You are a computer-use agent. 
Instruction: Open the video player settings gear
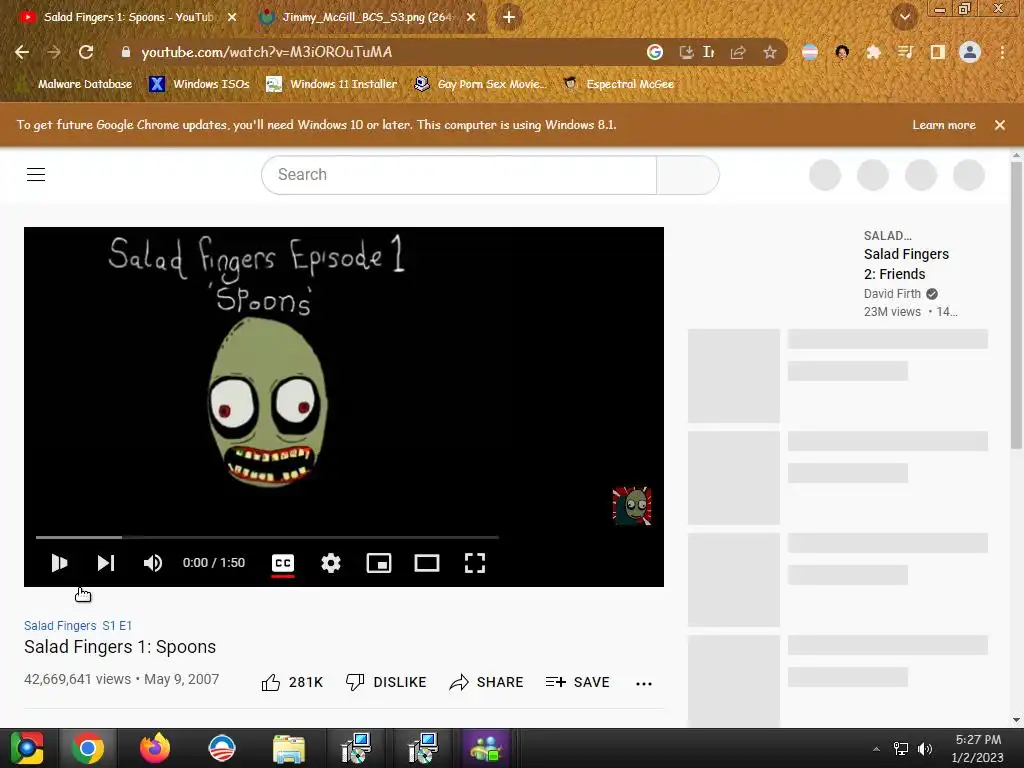pos(331,563)
